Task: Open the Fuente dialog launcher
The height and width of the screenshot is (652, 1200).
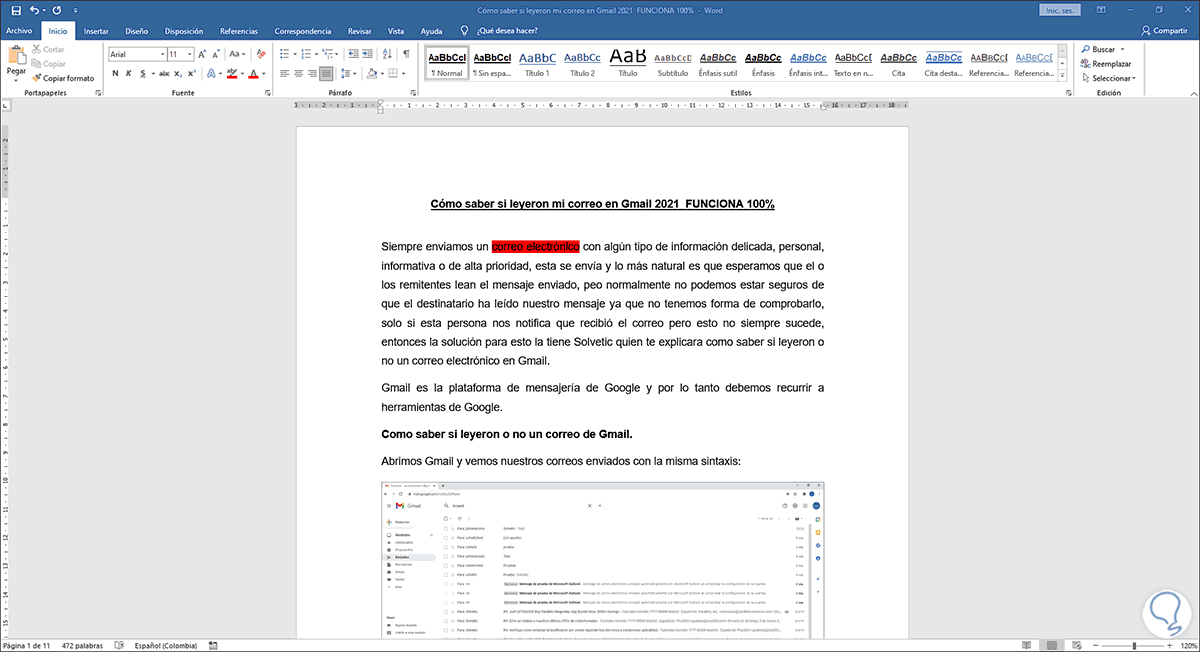Action: point(268,93)
